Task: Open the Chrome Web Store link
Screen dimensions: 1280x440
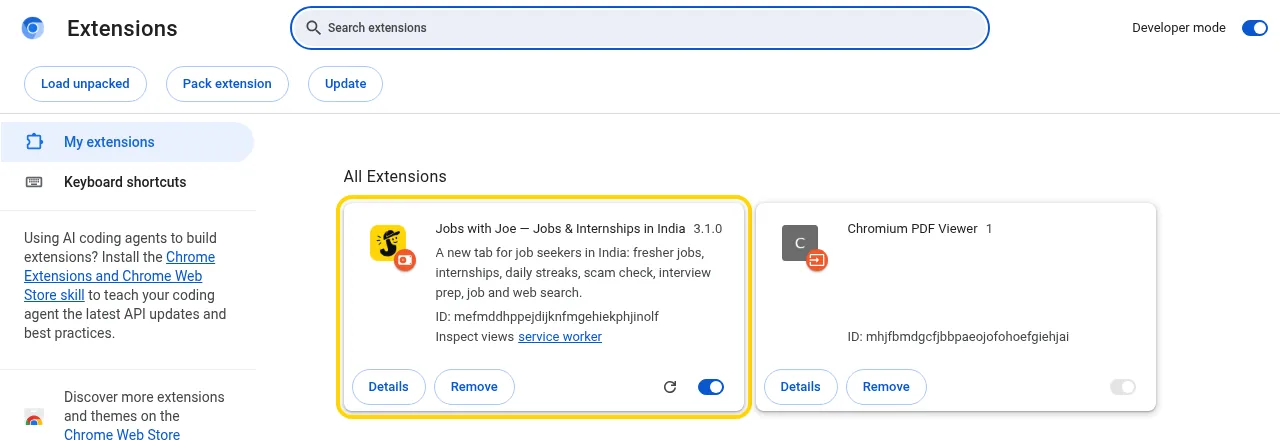Action: click(x=122, y=433)
